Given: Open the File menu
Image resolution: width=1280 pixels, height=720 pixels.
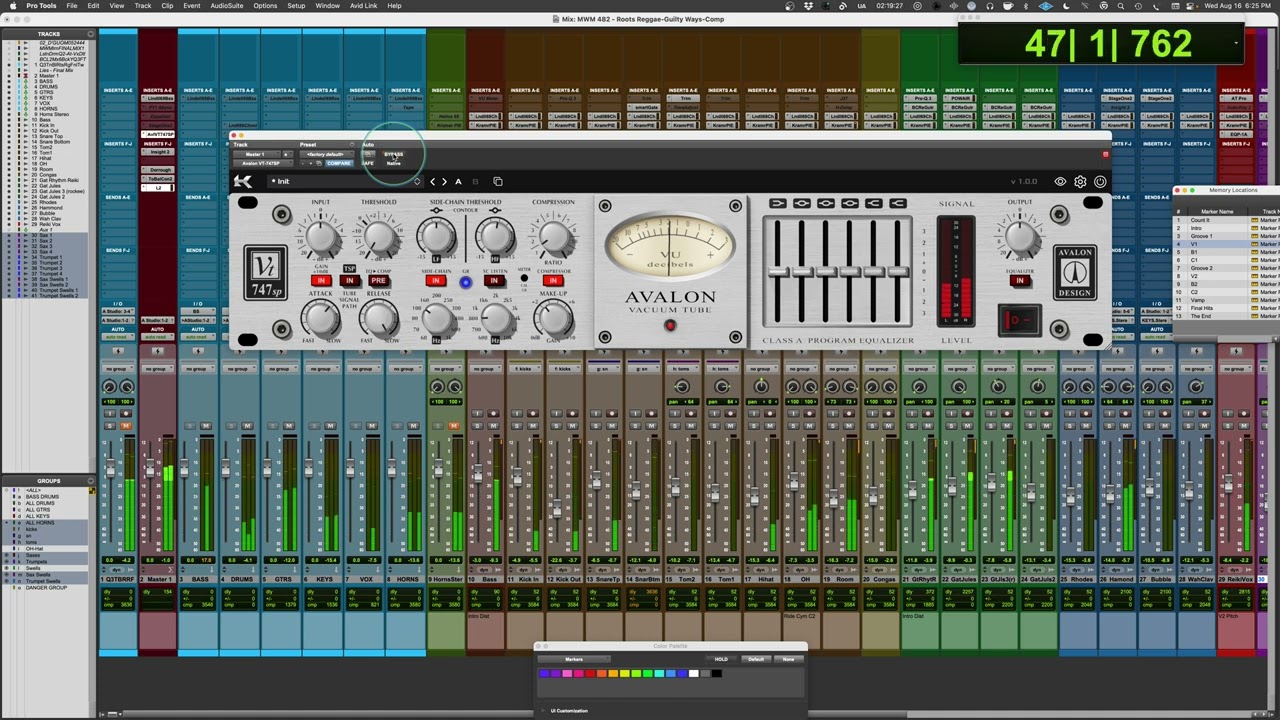Looking at the screenshot, I should pos(72,6).
